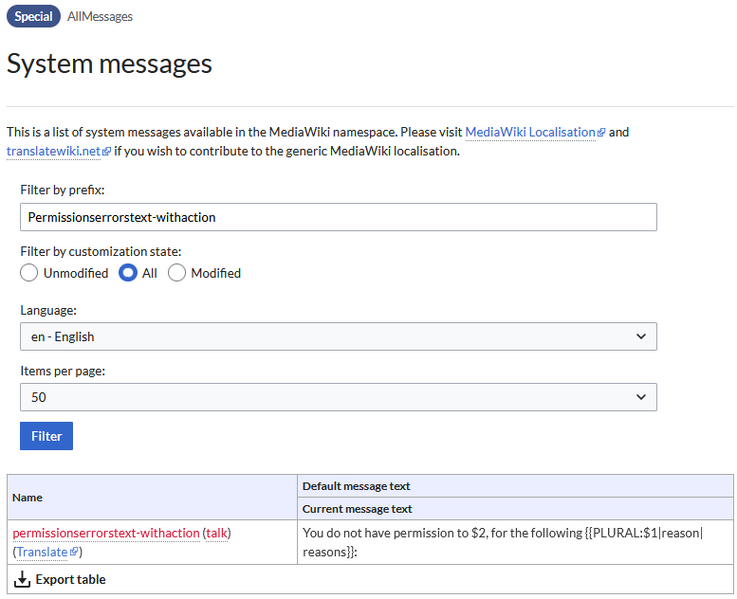The width and height of the screenshot is (737, 599).
Task: Open the permissionserrorstext-withaction message link
Action: (x=106, y=533)
